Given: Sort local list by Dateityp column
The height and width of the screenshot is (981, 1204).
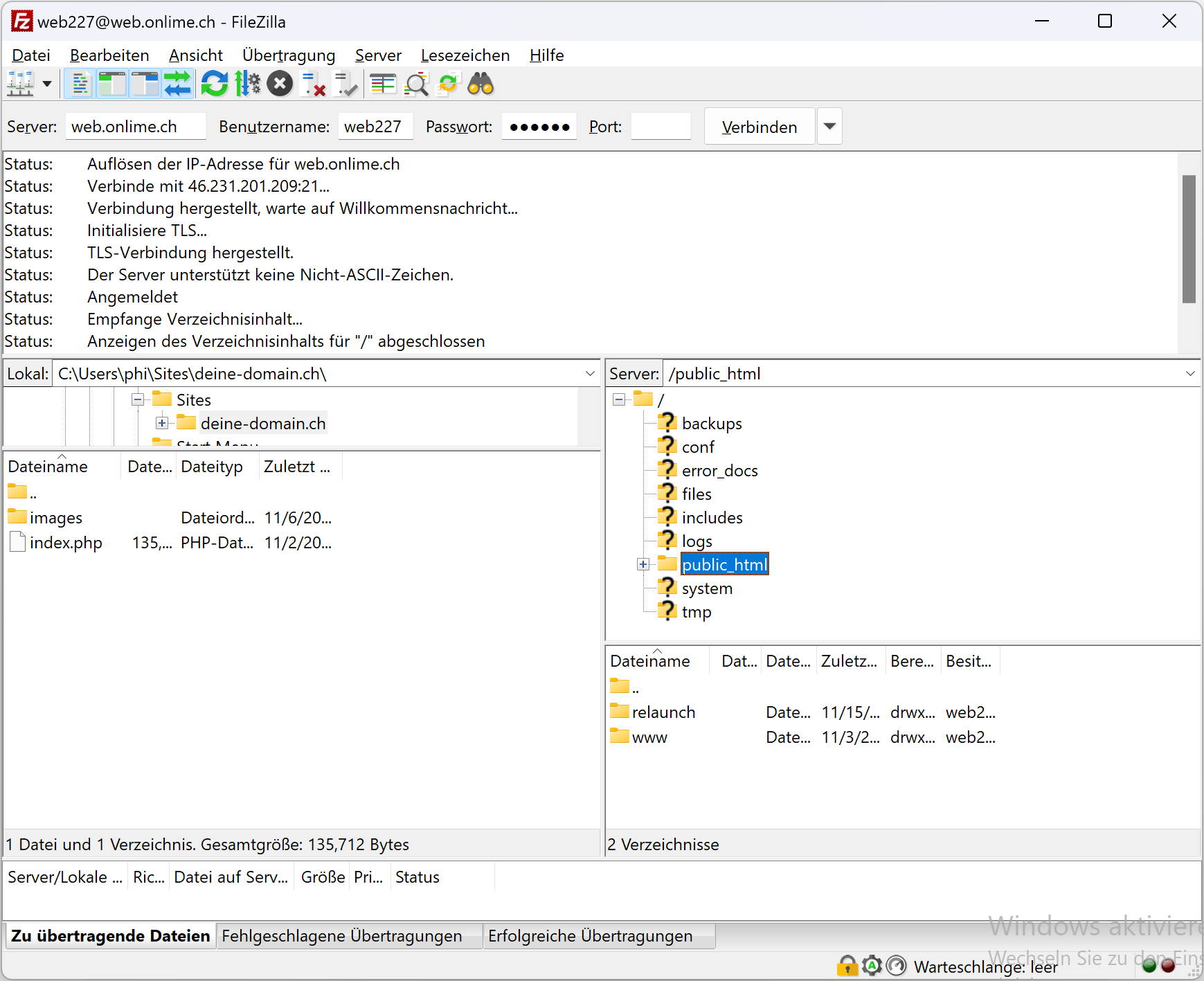Looking at the screenshot, I should coord(218,467).
